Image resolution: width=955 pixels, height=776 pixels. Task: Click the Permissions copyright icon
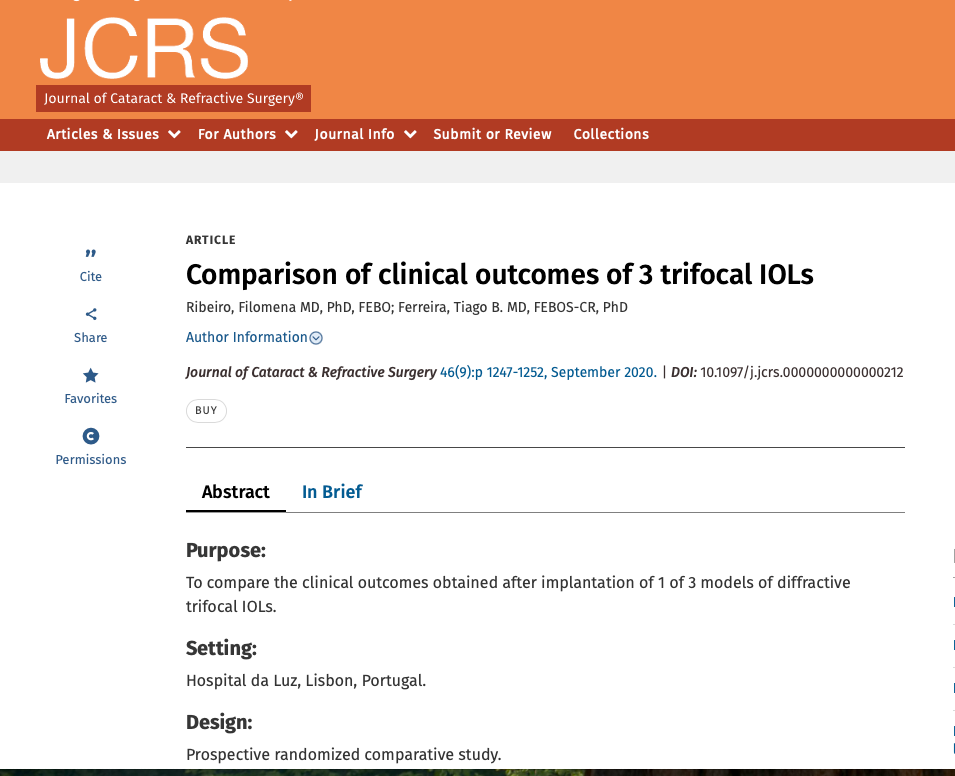(91, 436)
